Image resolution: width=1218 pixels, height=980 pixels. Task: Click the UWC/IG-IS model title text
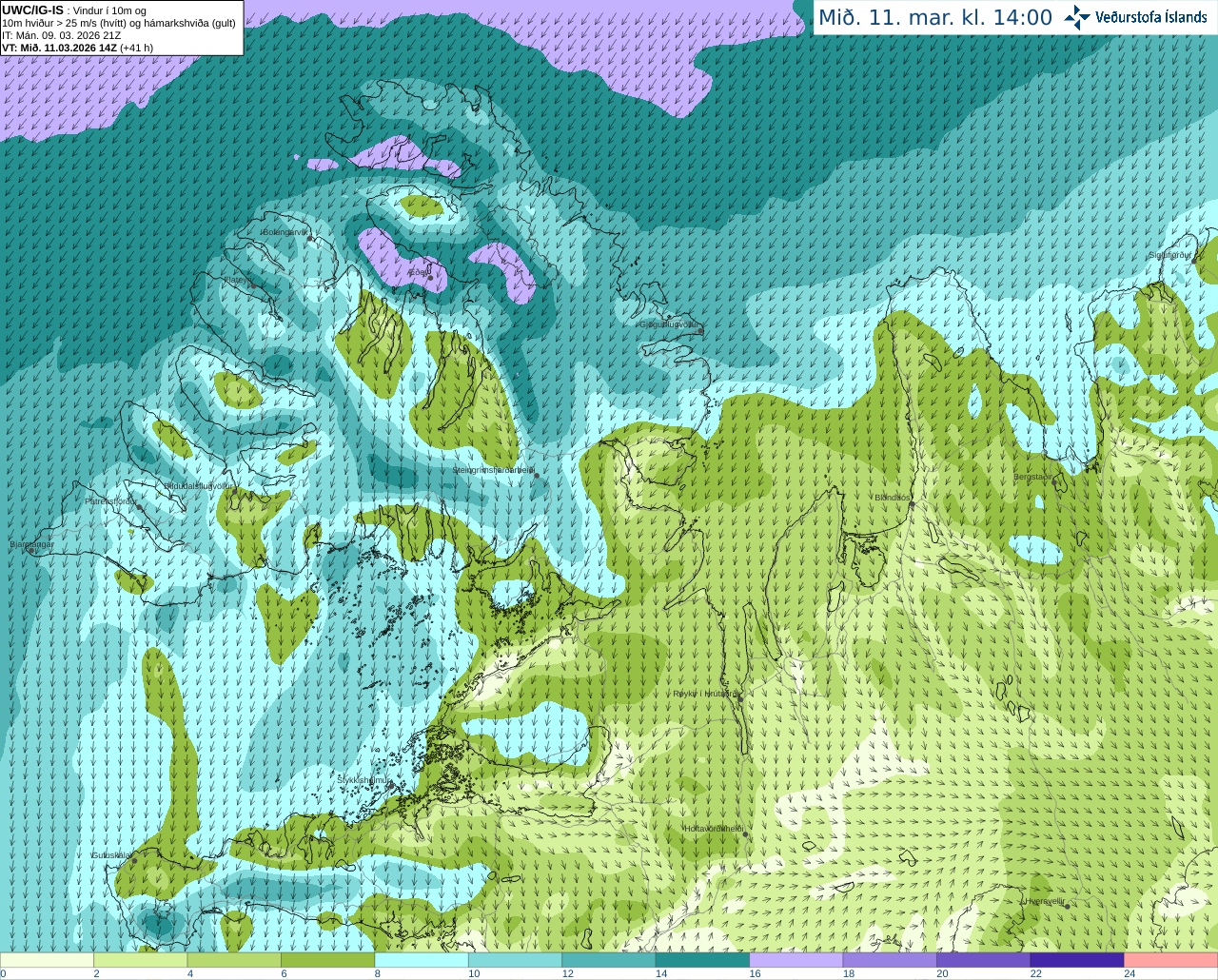[32, 10]
